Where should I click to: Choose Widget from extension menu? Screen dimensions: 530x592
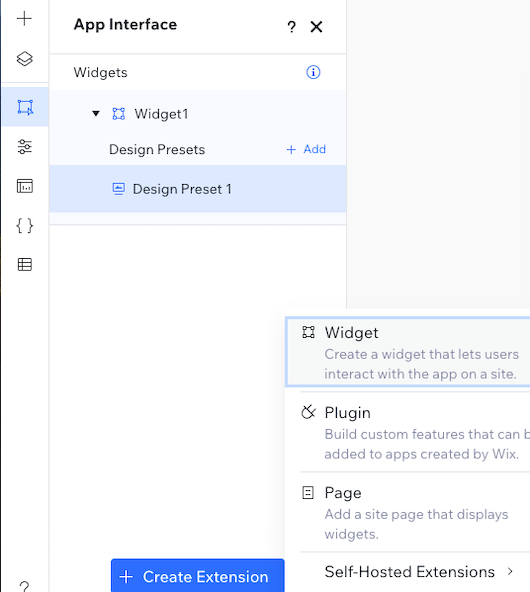[408, 352]
